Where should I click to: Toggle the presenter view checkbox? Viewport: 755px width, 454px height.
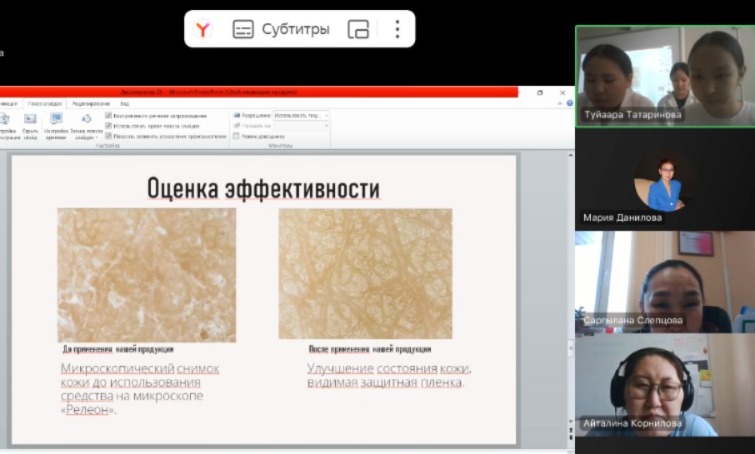236,135
